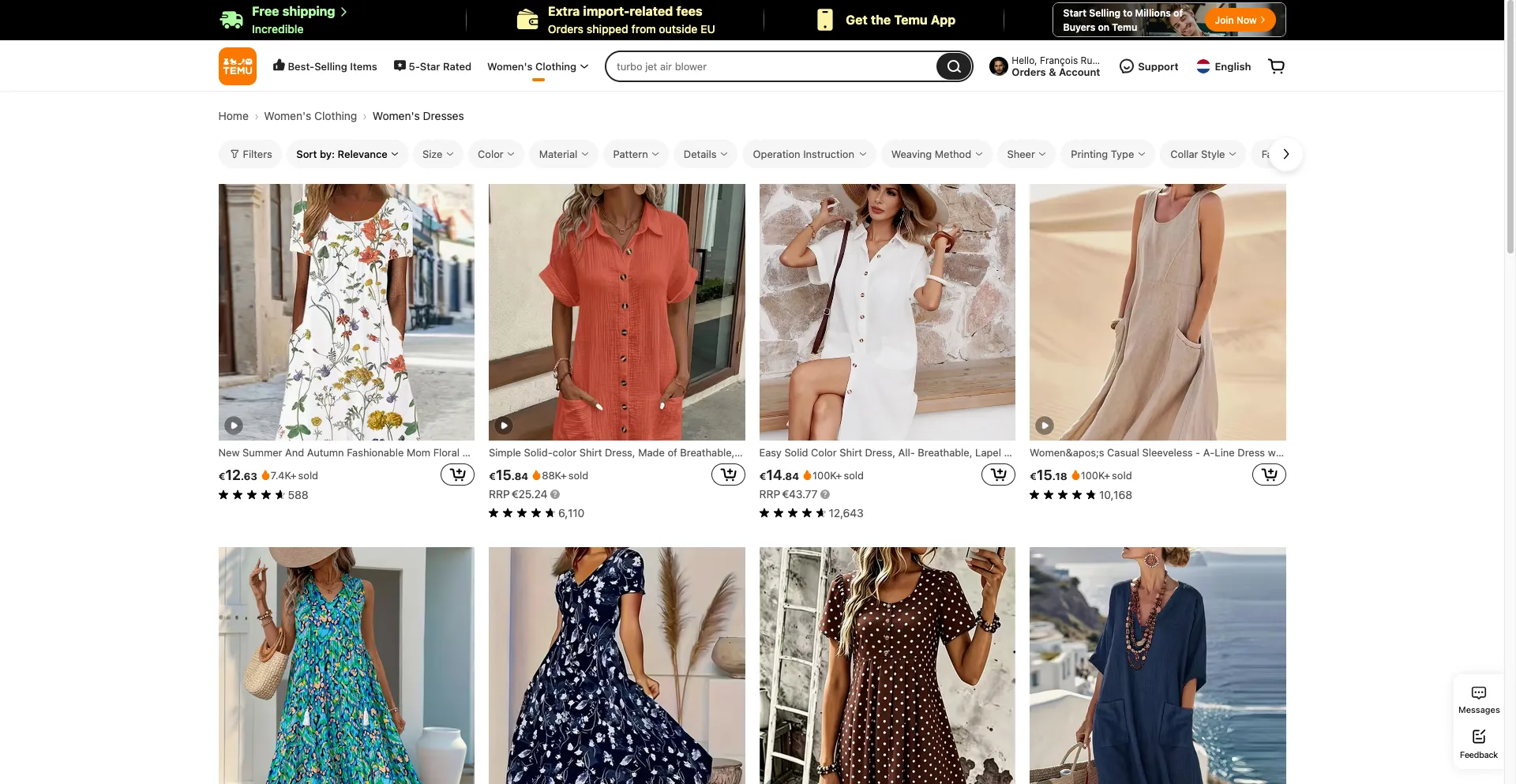
Task: Click the 10,168 reviews count
Action: [x=1115, y=495]
